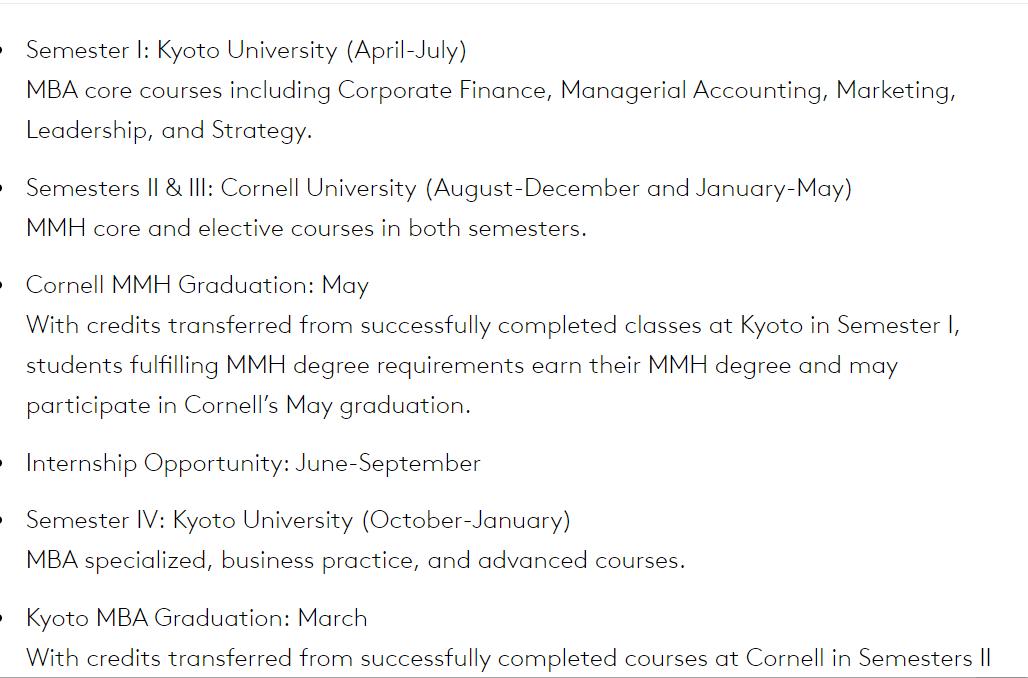Click the phrase "Managerial Accounting"

pos(693,90)
